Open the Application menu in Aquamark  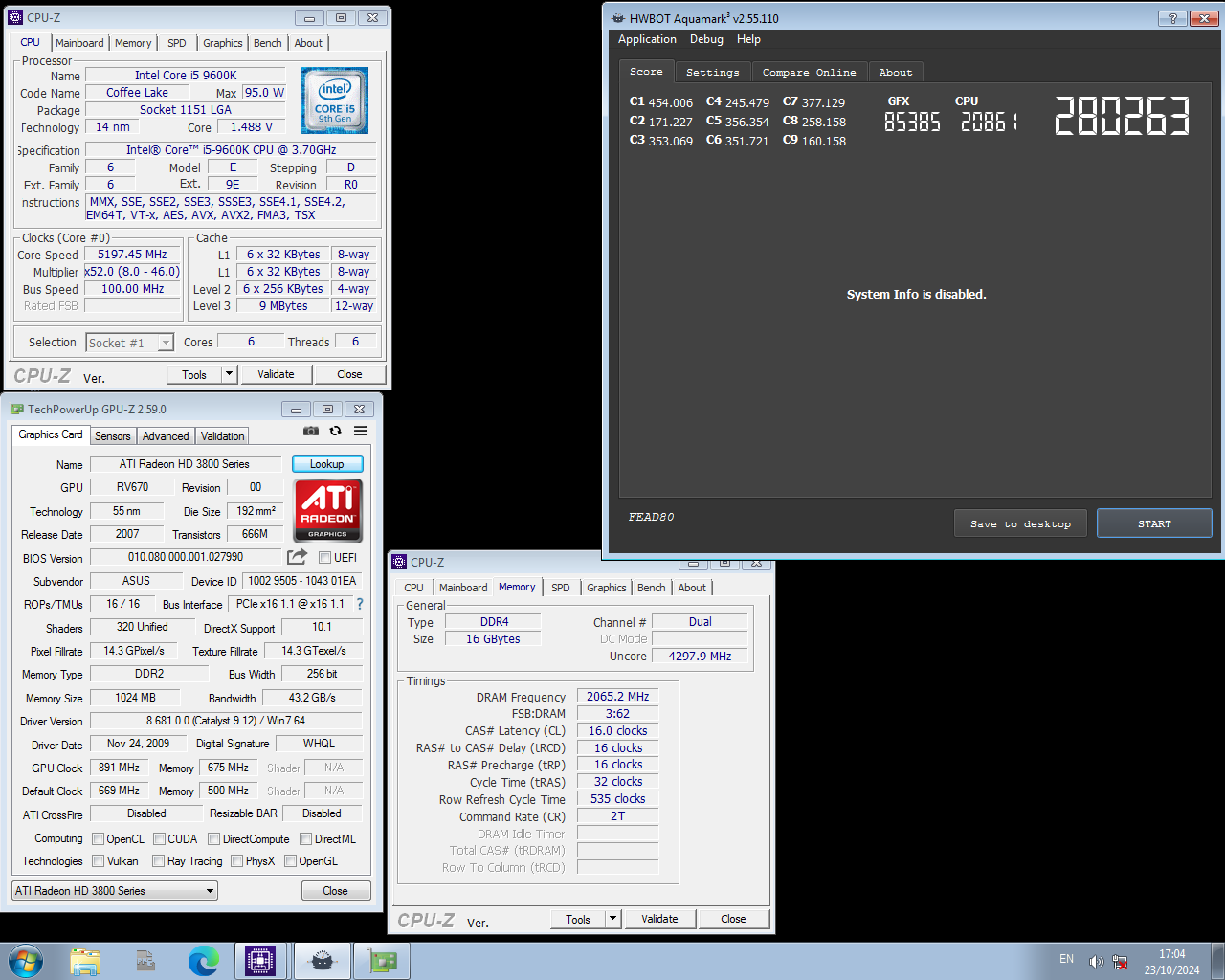(647, 39)
